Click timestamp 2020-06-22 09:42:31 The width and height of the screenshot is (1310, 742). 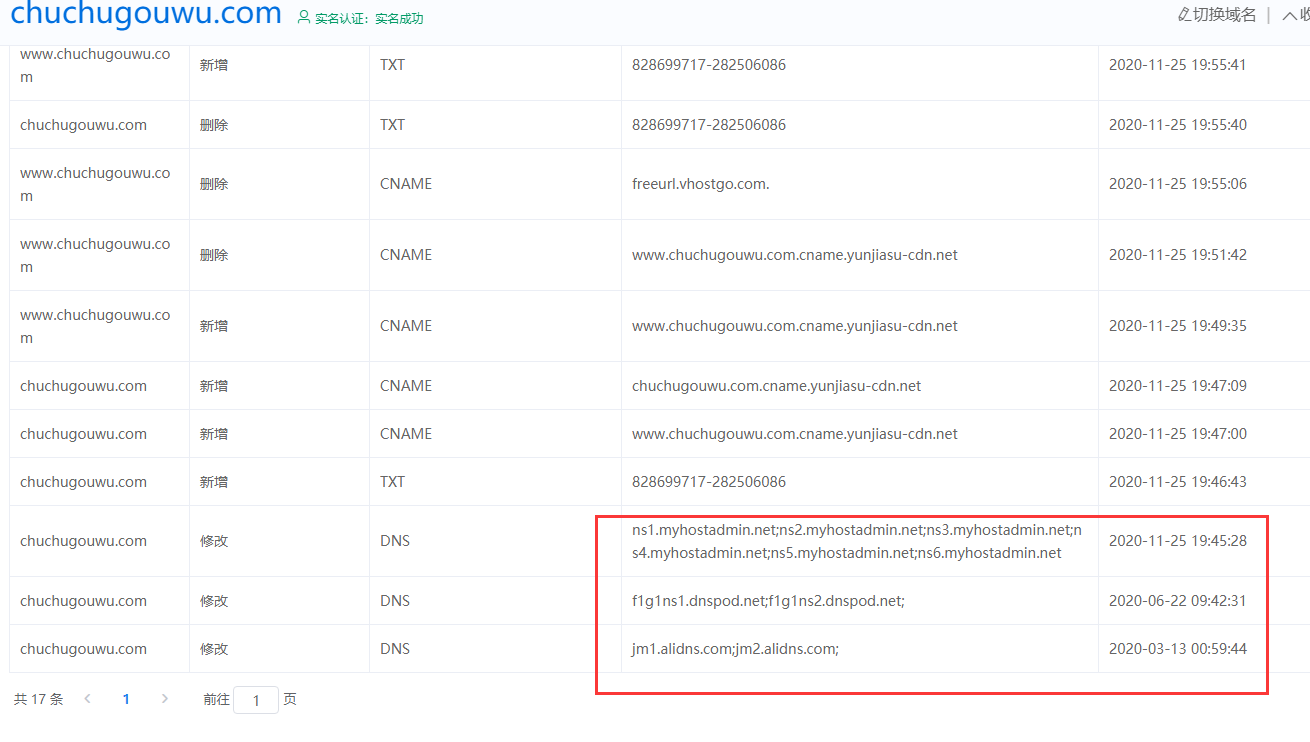1177,601
